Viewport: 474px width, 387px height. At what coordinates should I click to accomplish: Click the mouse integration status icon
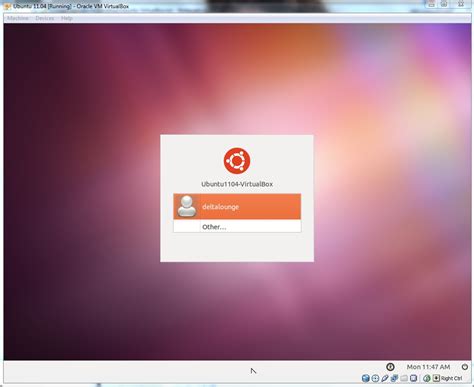click(x=427, y=378)
